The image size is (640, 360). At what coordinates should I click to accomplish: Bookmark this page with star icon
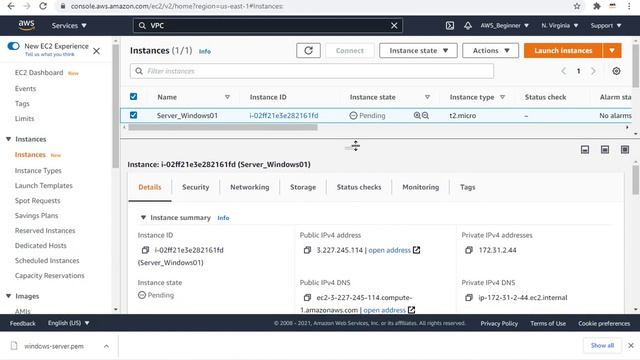(577, 6)
